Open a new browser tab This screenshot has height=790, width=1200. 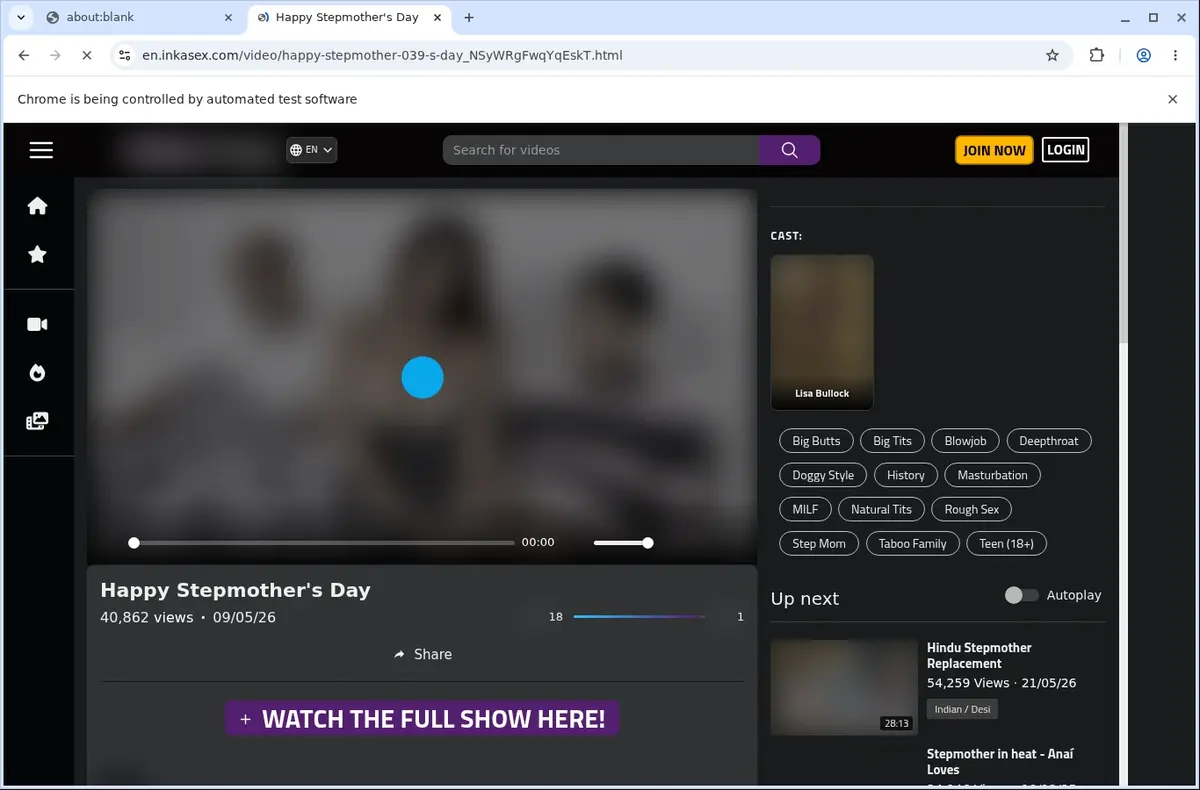click(x=469, y=17)
